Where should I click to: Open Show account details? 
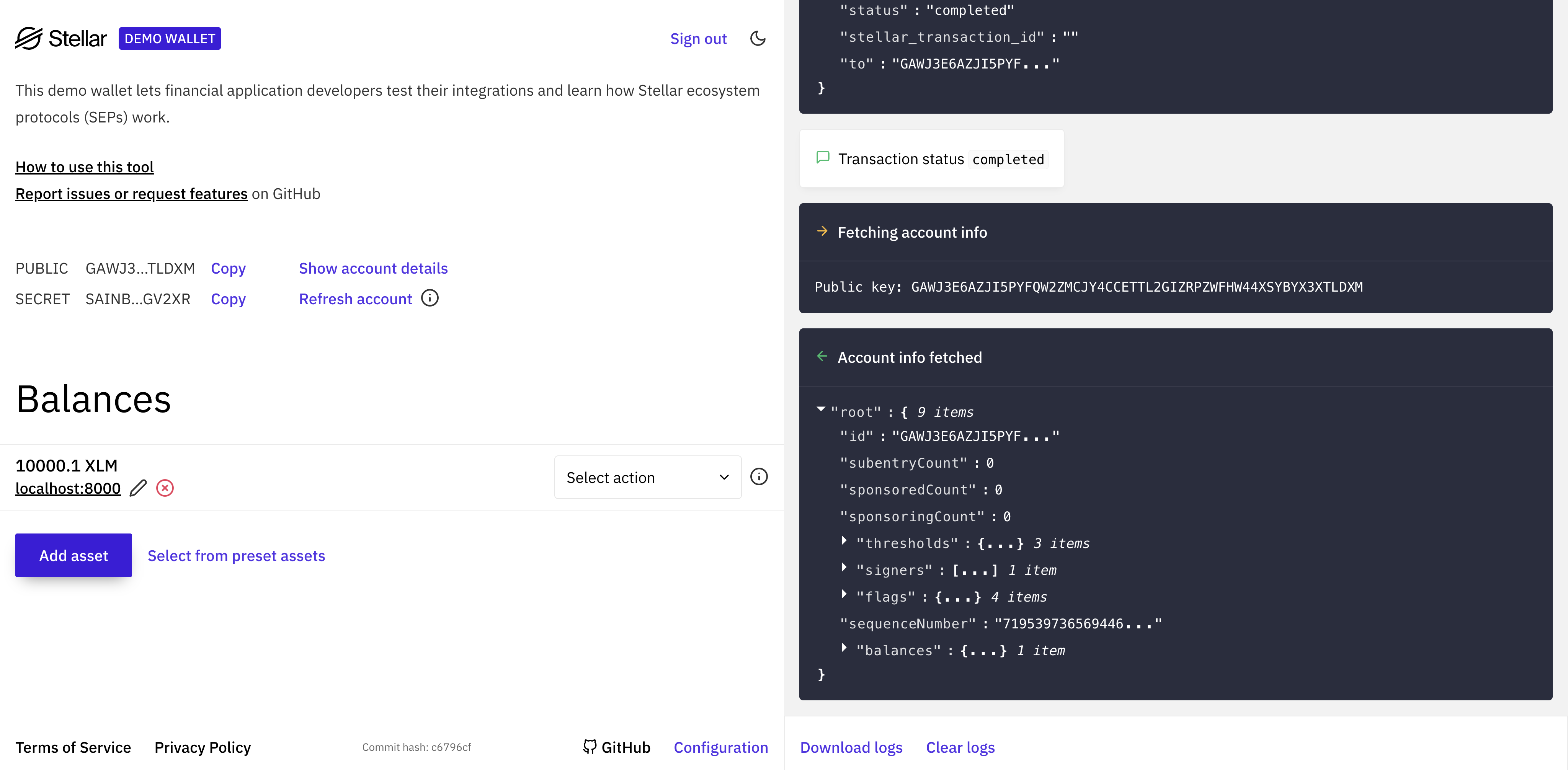pyautogui.click(x=372, y=268)
